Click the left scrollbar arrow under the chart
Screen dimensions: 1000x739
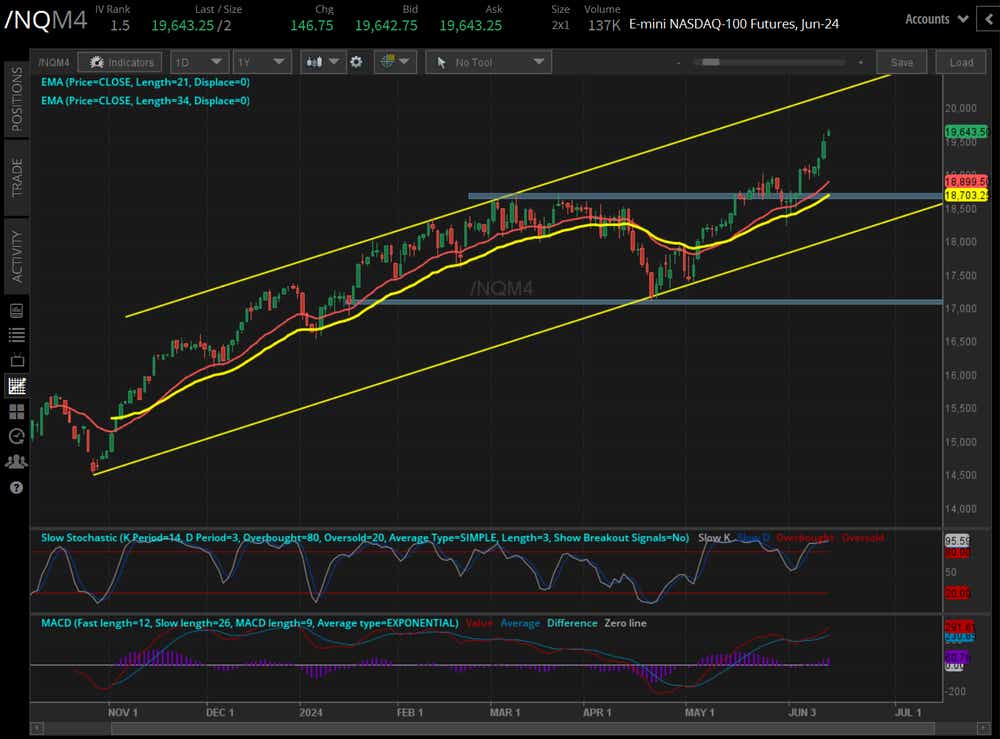[37, 728]
